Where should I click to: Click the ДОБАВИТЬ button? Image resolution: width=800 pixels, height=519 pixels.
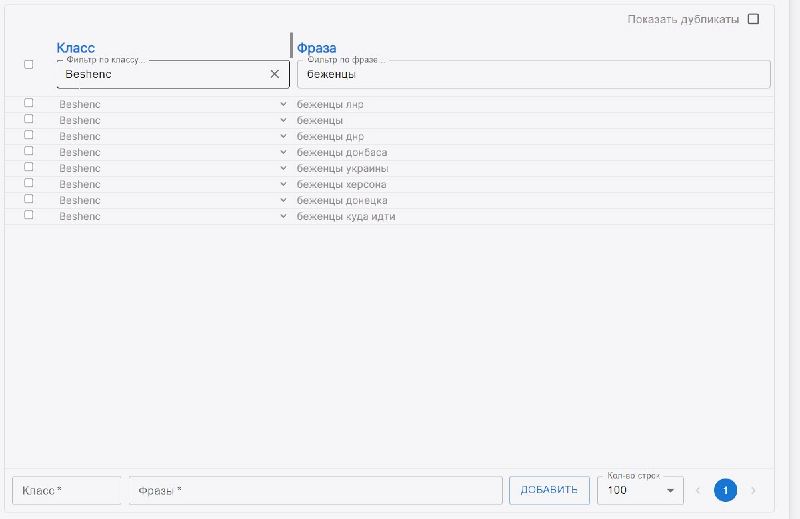(x=549, y=490)
